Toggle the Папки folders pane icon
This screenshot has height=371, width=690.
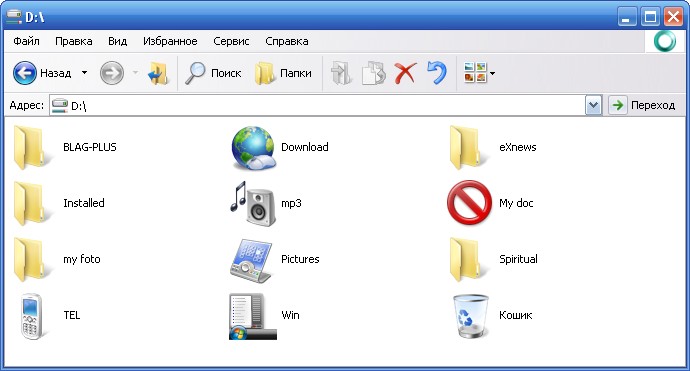pos(265,73)
